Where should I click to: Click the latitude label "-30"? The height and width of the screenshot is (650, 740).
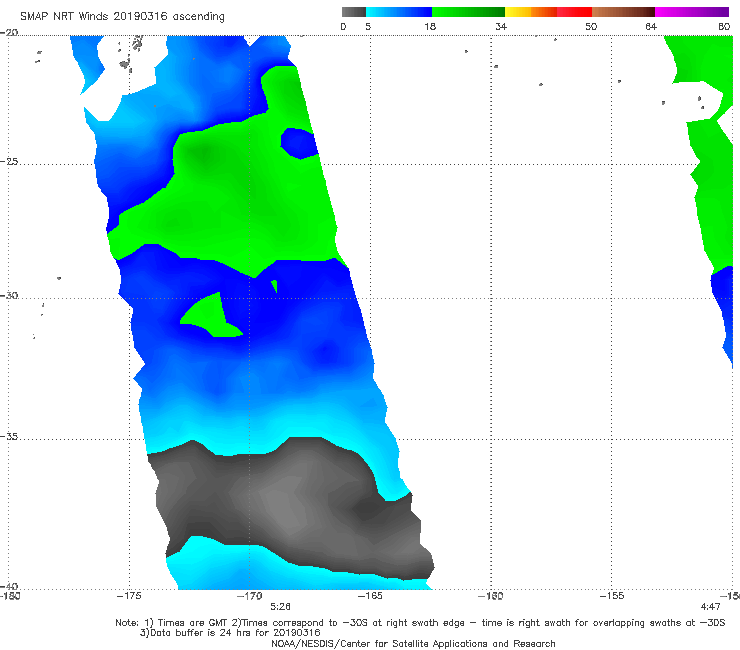pos(9,295)
